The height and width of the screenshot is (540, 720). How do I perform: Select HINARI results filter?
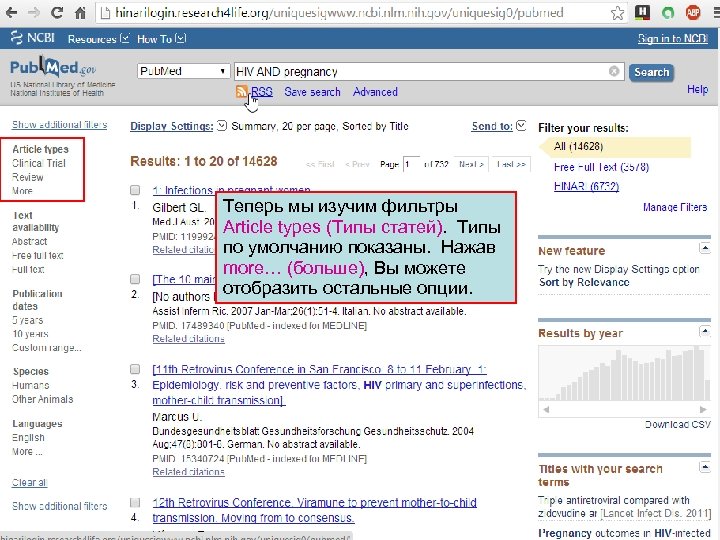pyautogui.click(x=586, y=186)
